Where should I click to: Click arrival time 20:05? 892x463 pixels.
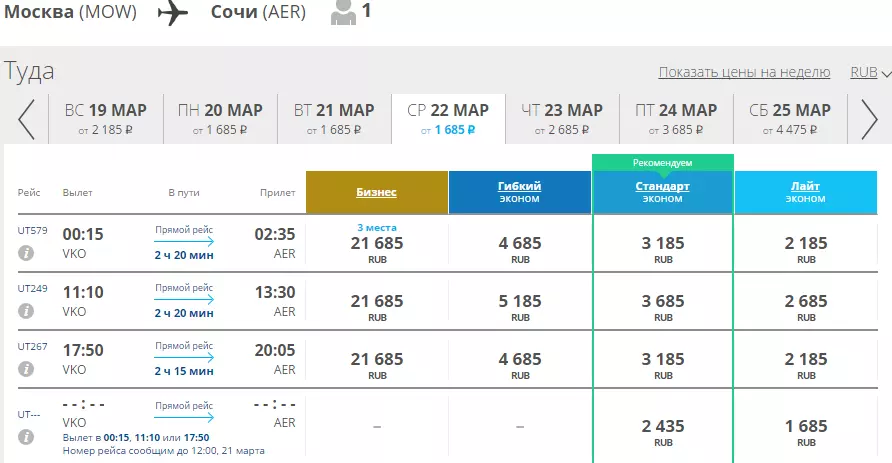(275, 350)
